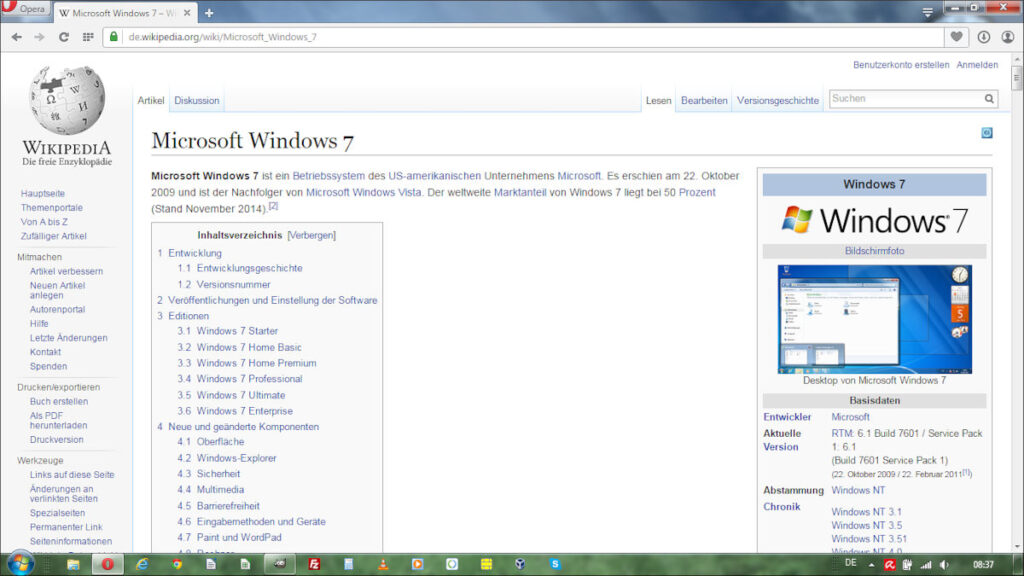Switch to the Diskussion tab

coord(197,101)
